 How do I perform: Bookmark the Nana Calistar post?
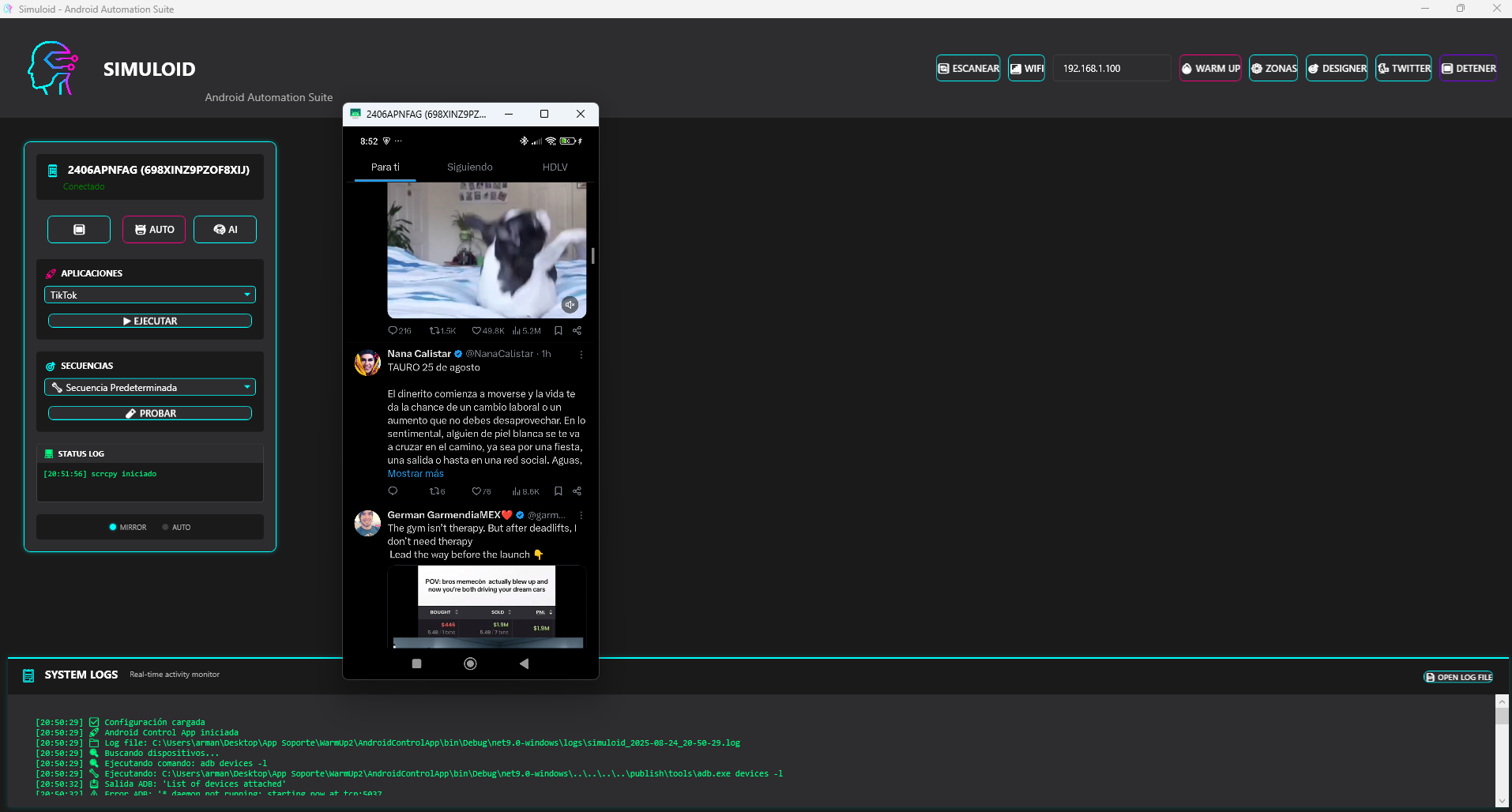click(x=558, y=491)
